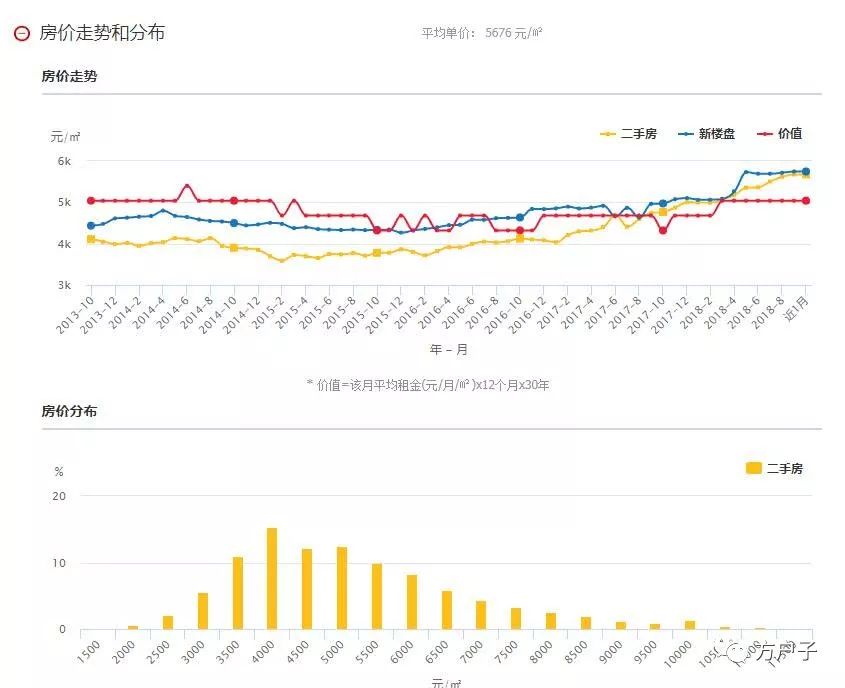Click the 7000 元/㎡ distribution bar
Screen dimensions: 845x688
pyautogui.click(x=481, y=615)
